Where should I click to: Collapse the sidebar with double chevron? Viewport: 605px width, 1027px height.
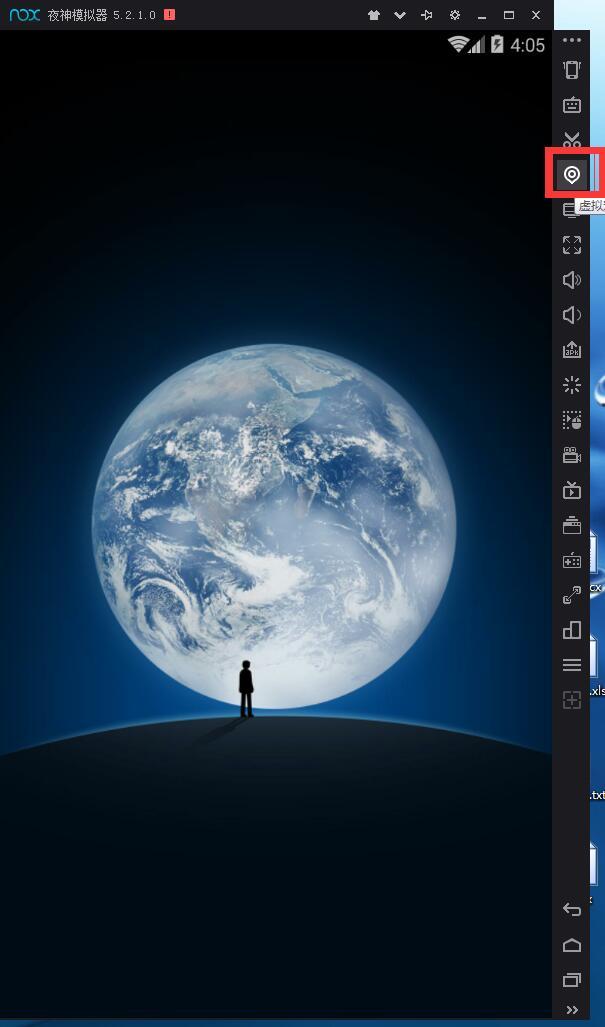[x=572, y=1010]
